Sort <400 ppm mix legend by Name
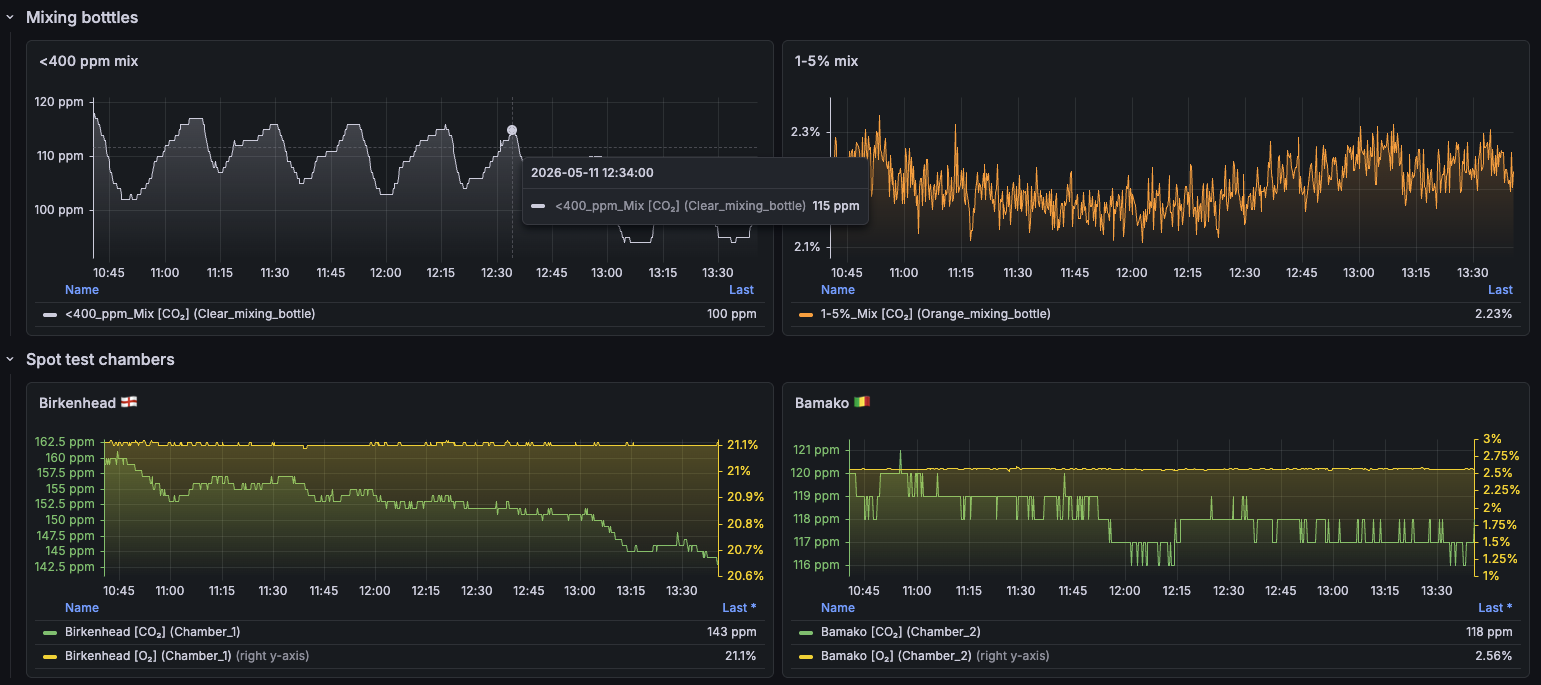Screen dimensions: 1541x685 (x=82, y=290)
